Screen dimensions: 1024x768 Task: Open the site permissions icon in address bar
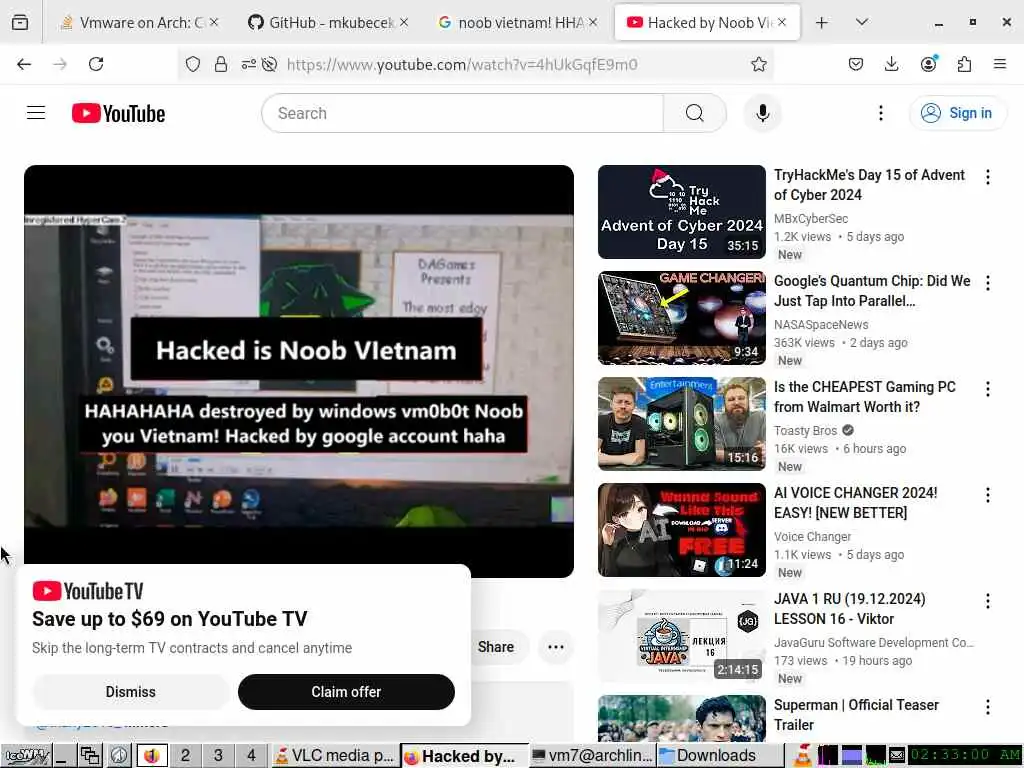pyautogui.click(x=249, y=64)
